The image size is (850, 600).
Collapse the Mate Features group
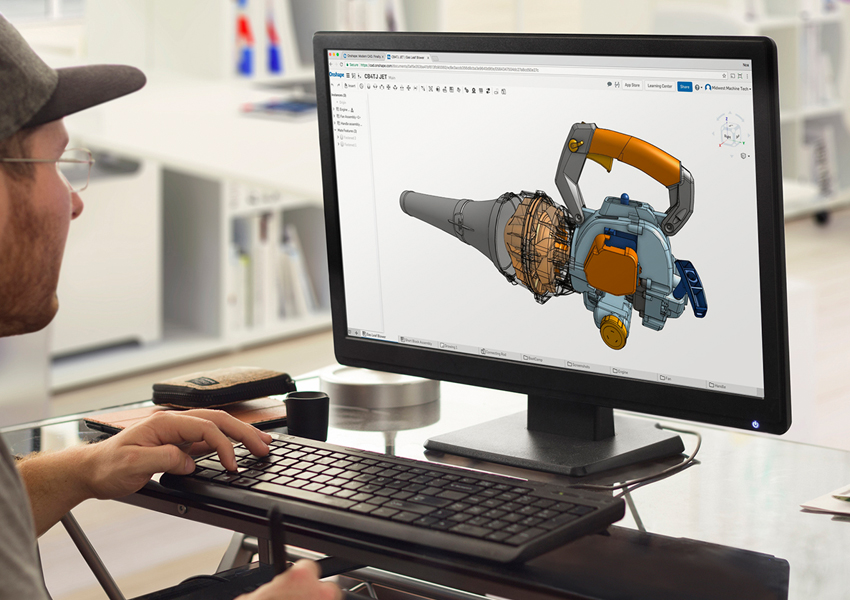tap(334, 130)
